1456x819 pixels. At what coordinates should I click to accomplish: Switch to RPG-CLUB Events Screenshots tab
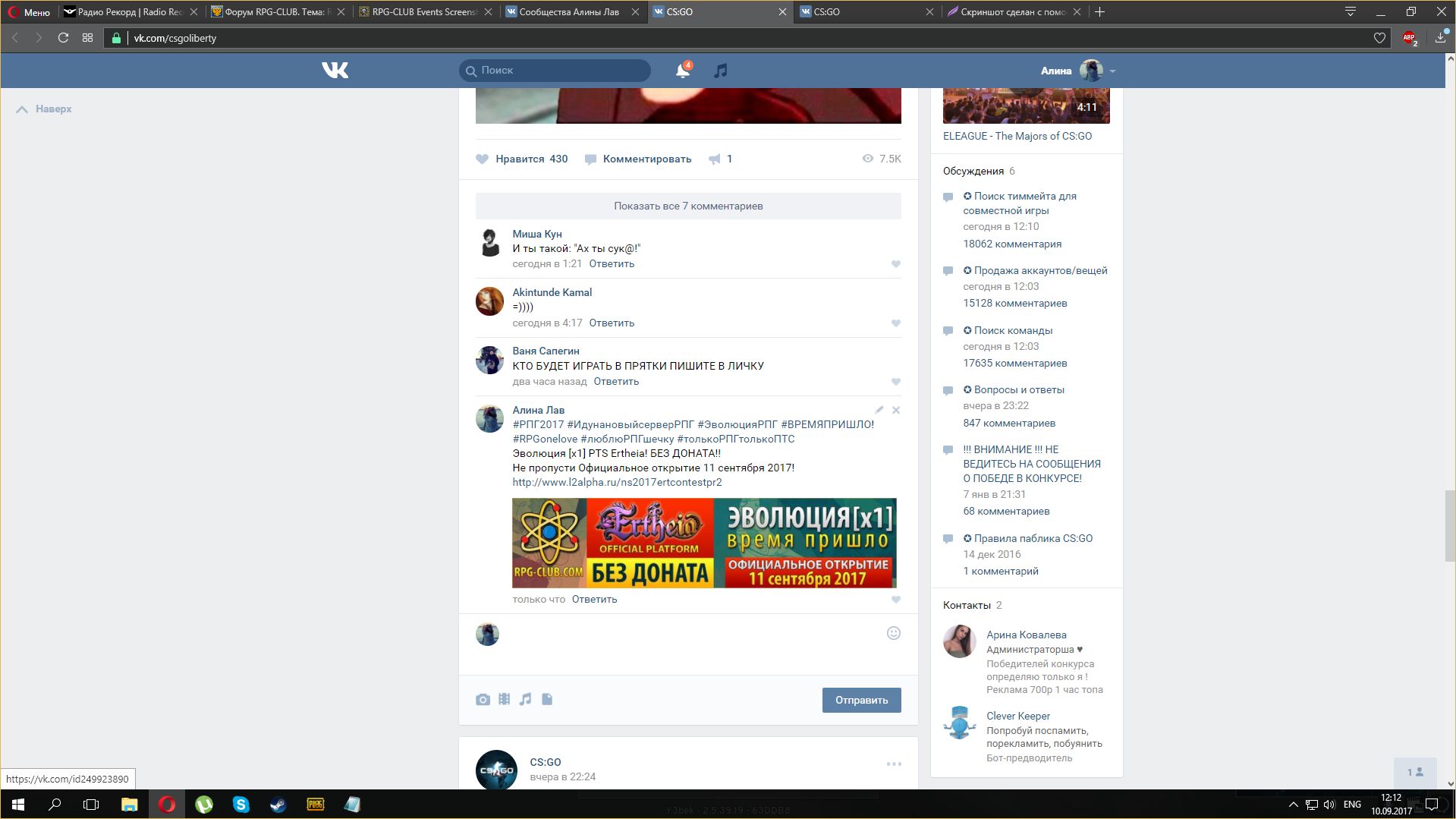[x=425, y=12]
